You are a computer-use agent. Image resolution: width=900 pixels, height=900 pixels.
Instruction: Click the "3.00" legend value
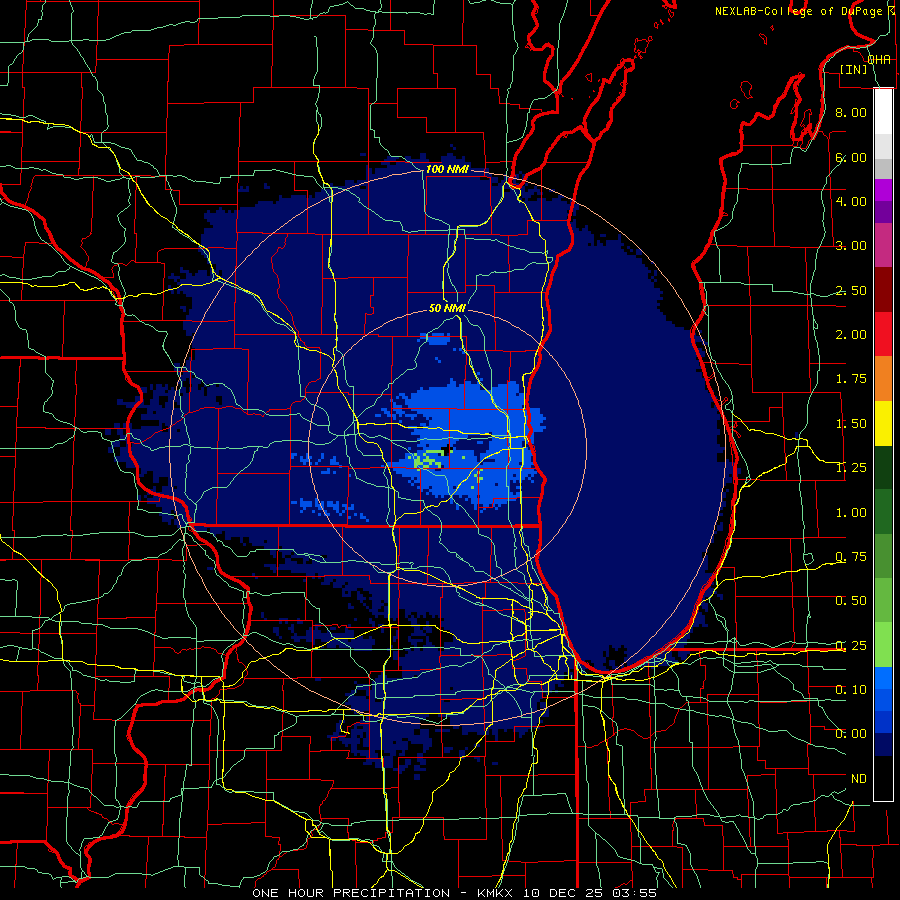tap(850, 246)
